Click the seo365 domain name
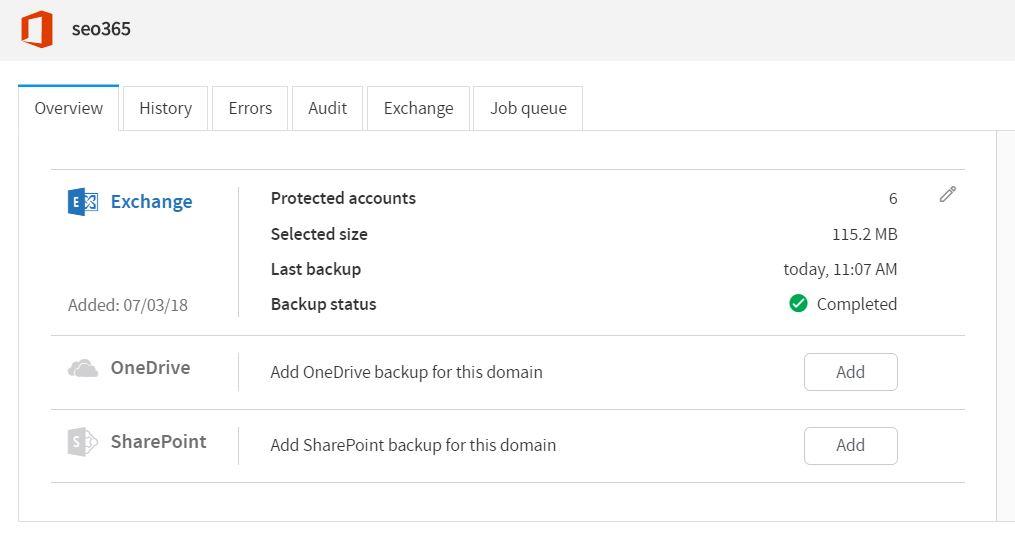This screenshot has height=539, width=1015. point(101,29)
